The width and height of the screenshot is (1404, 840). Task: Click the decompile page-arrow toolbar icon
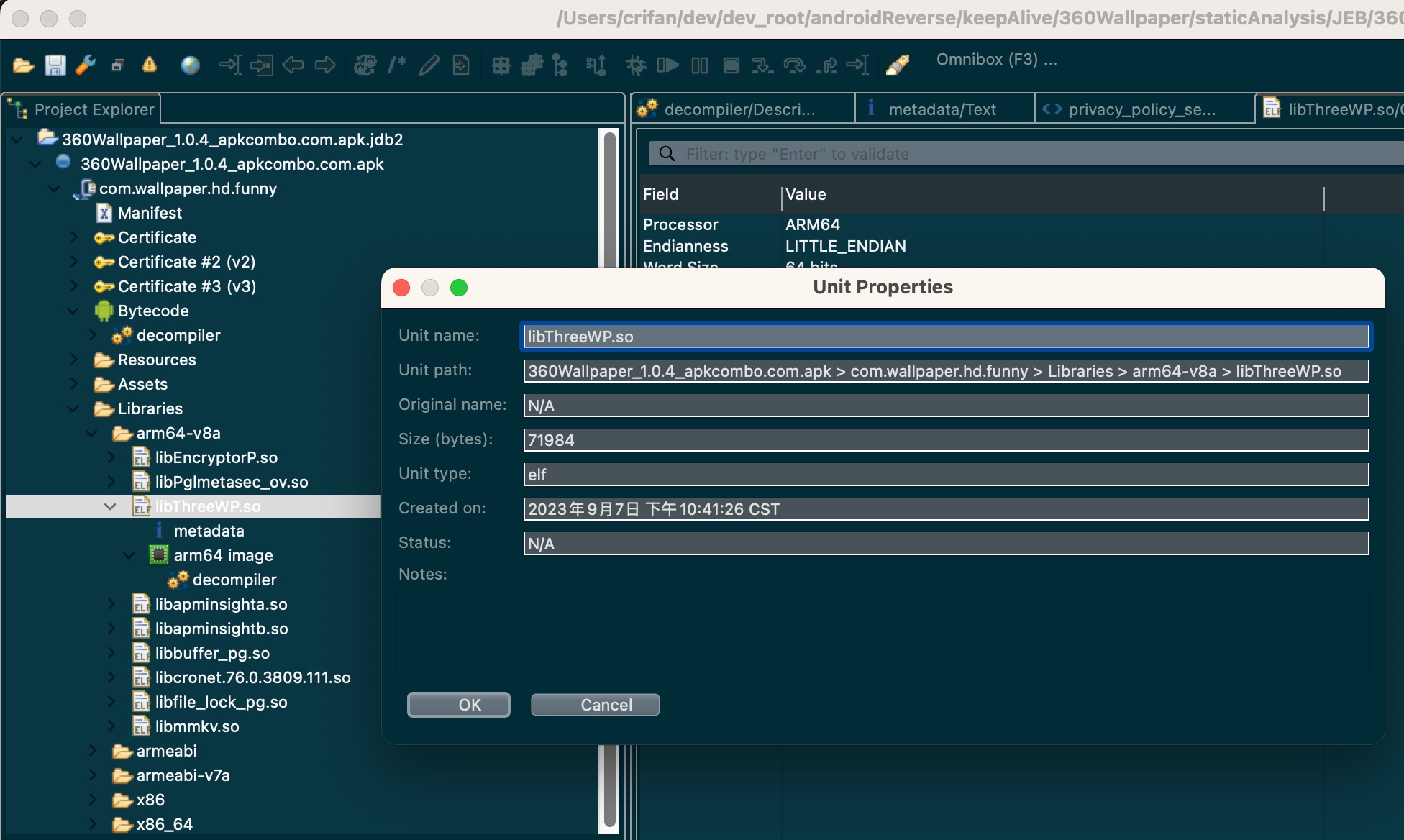pyautogui.click(x=461, y=65)
